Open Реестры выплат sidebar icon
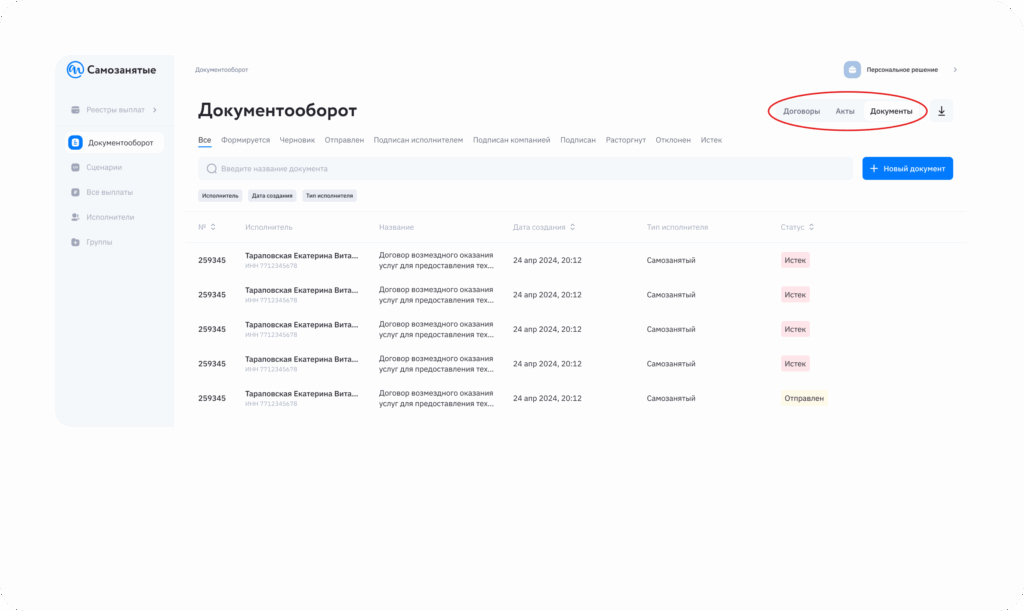Screen dimensions: 1024x611 click(x=75, y=109)
